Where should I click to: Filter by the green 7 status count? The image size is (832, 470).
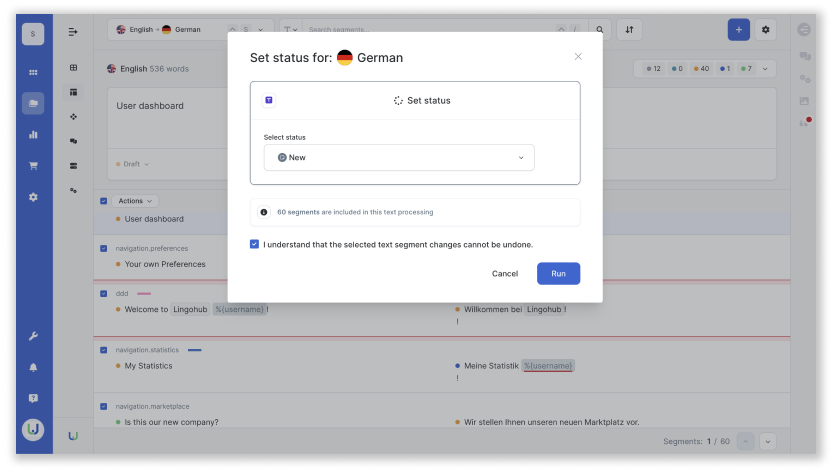coord(746,68)
